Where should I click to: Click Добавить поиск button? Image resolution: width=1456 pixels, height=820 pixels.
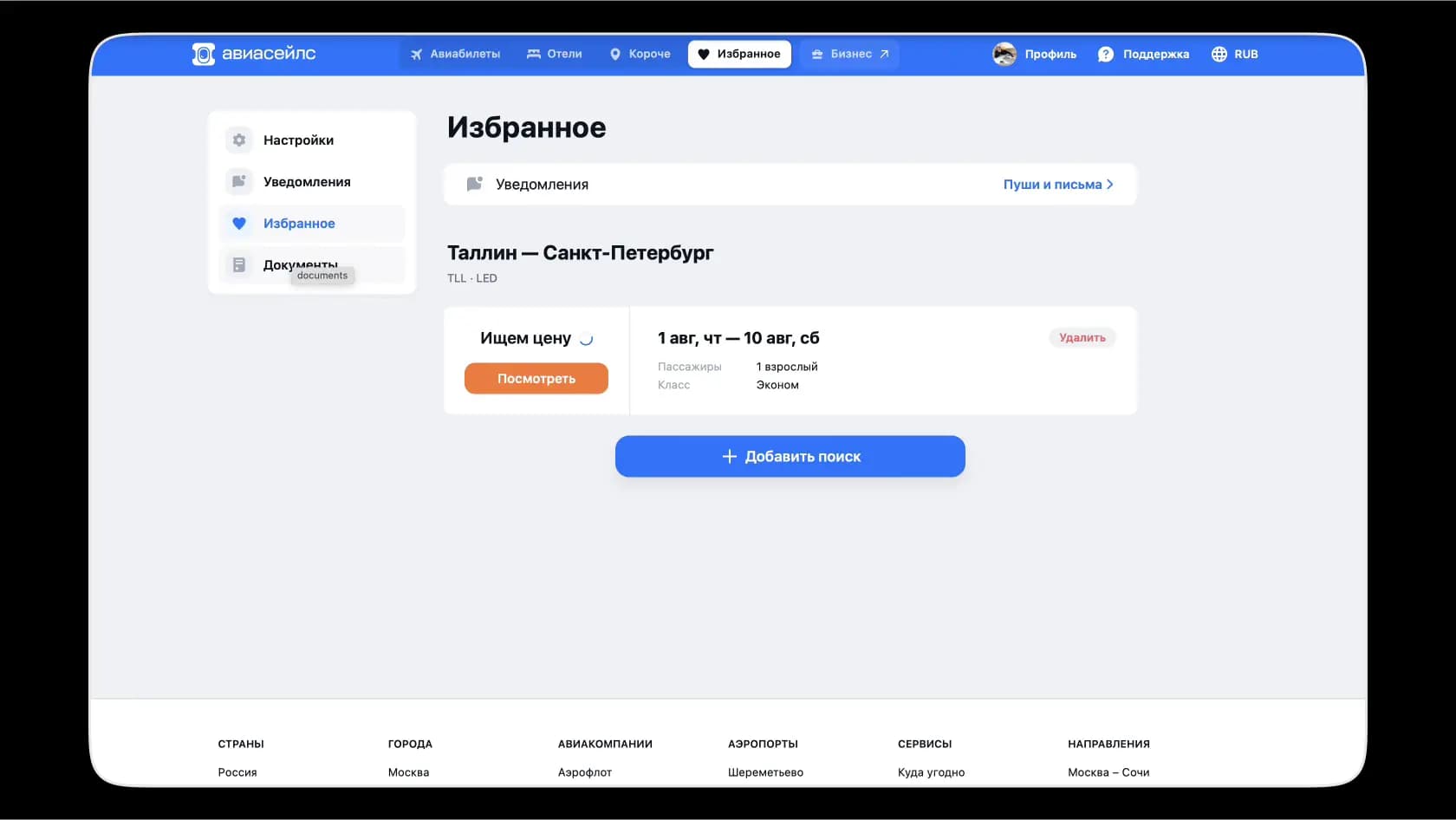coord(790,456)
